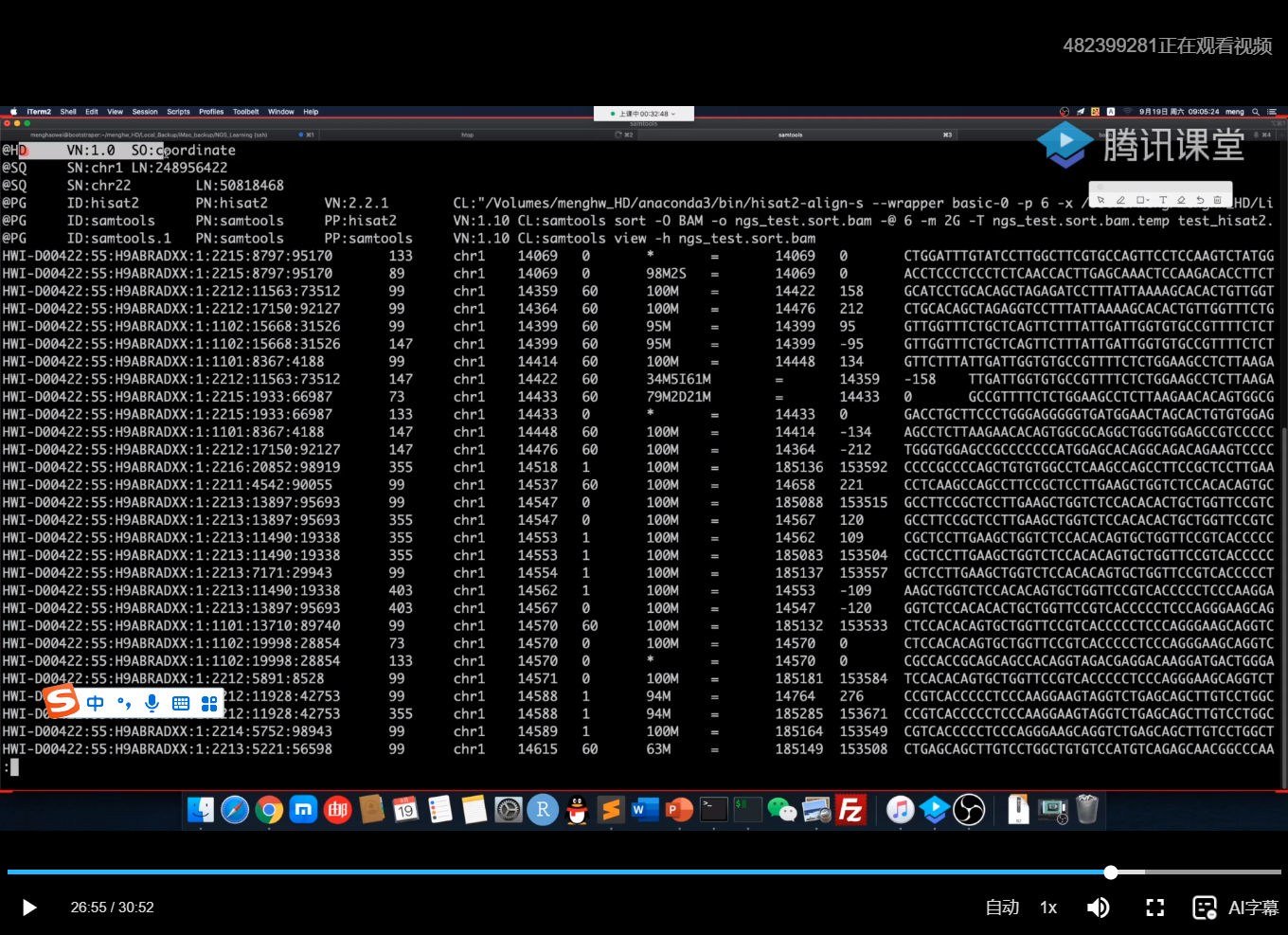
Task: Clear all annotations with trash icon
Action: tap(1218, 201)
